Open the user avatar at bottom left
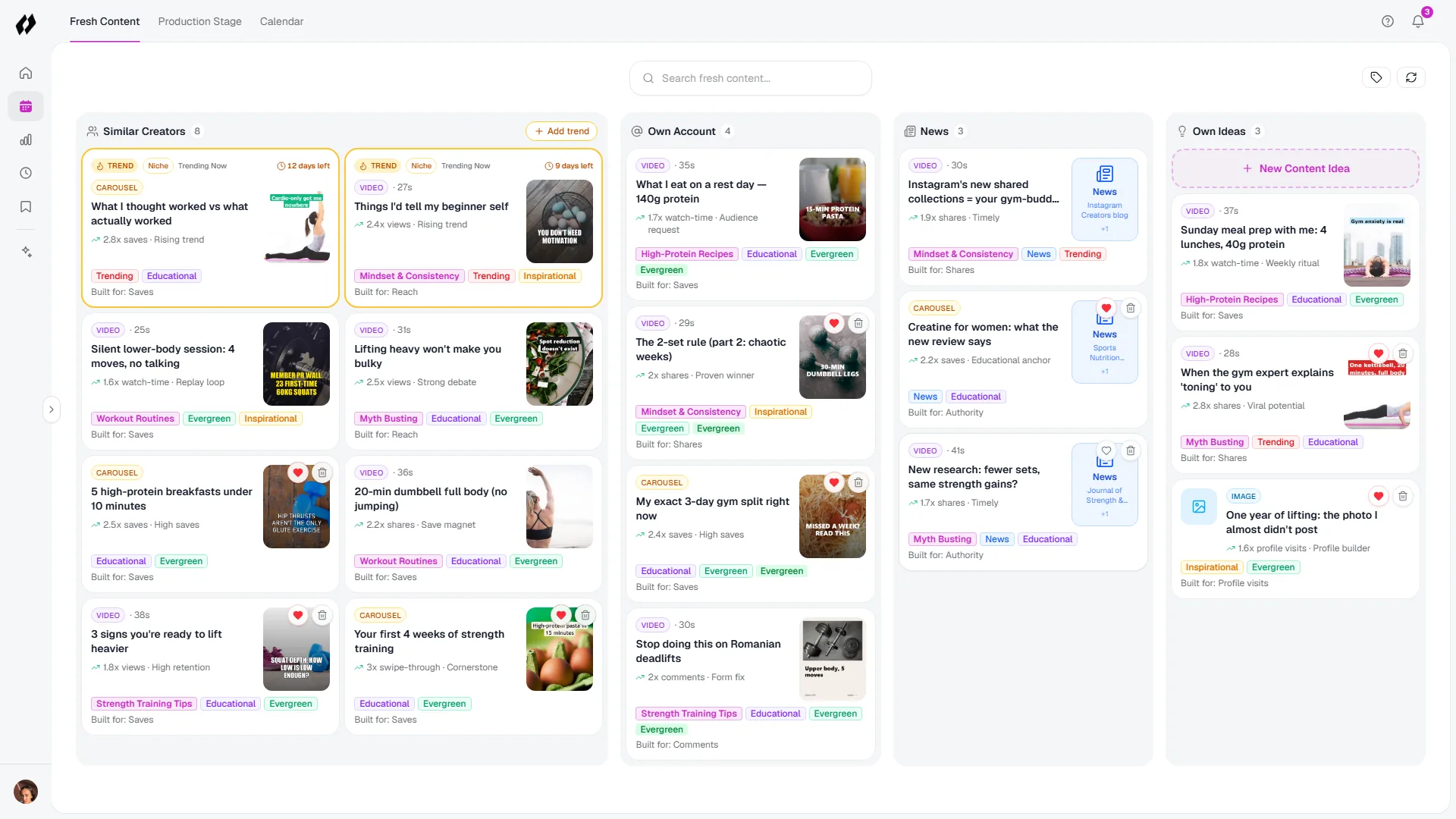1456x819 pixels. pos(26,792)
